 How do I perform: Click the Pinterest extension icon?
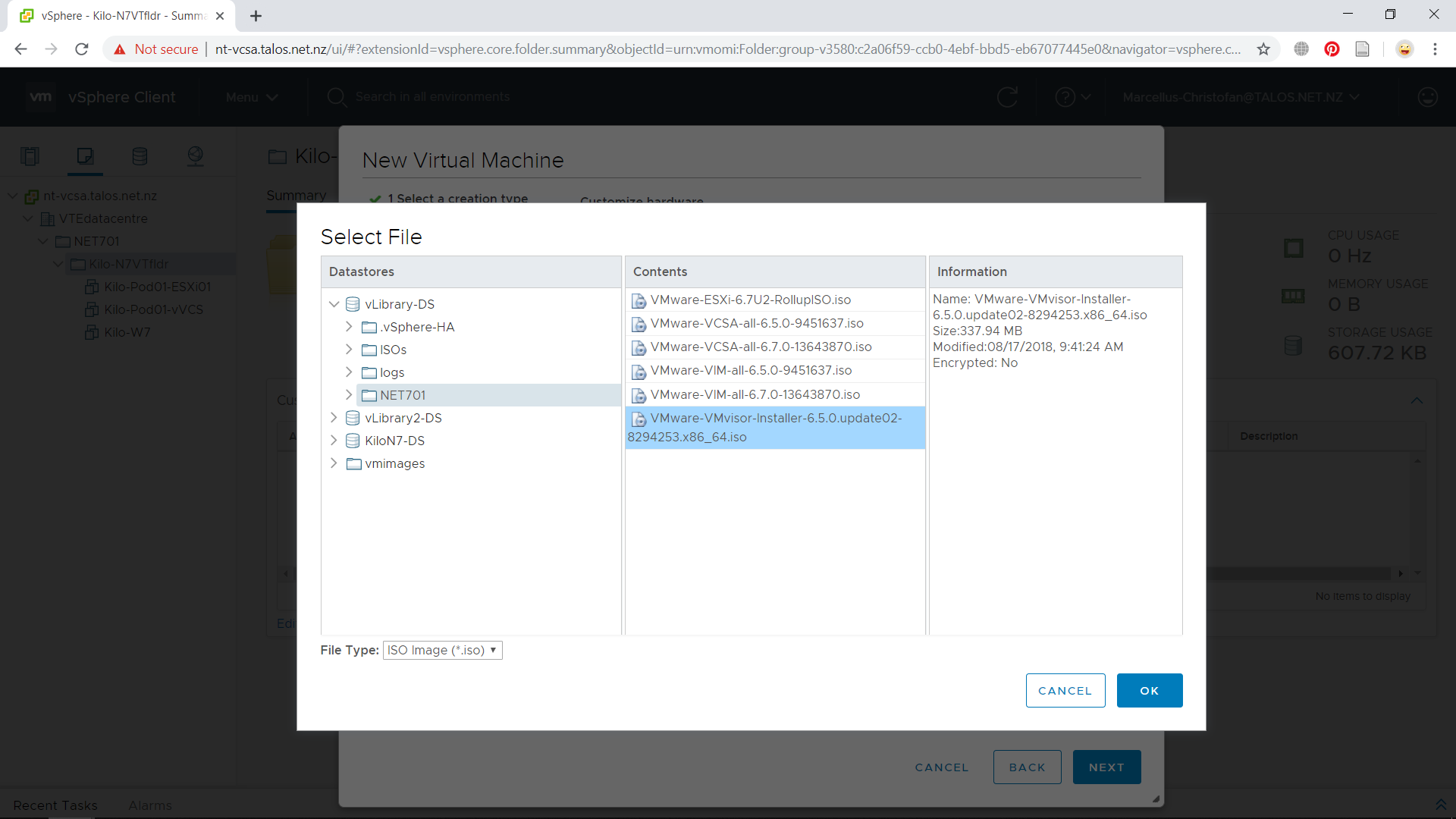tap(1332, 49)
